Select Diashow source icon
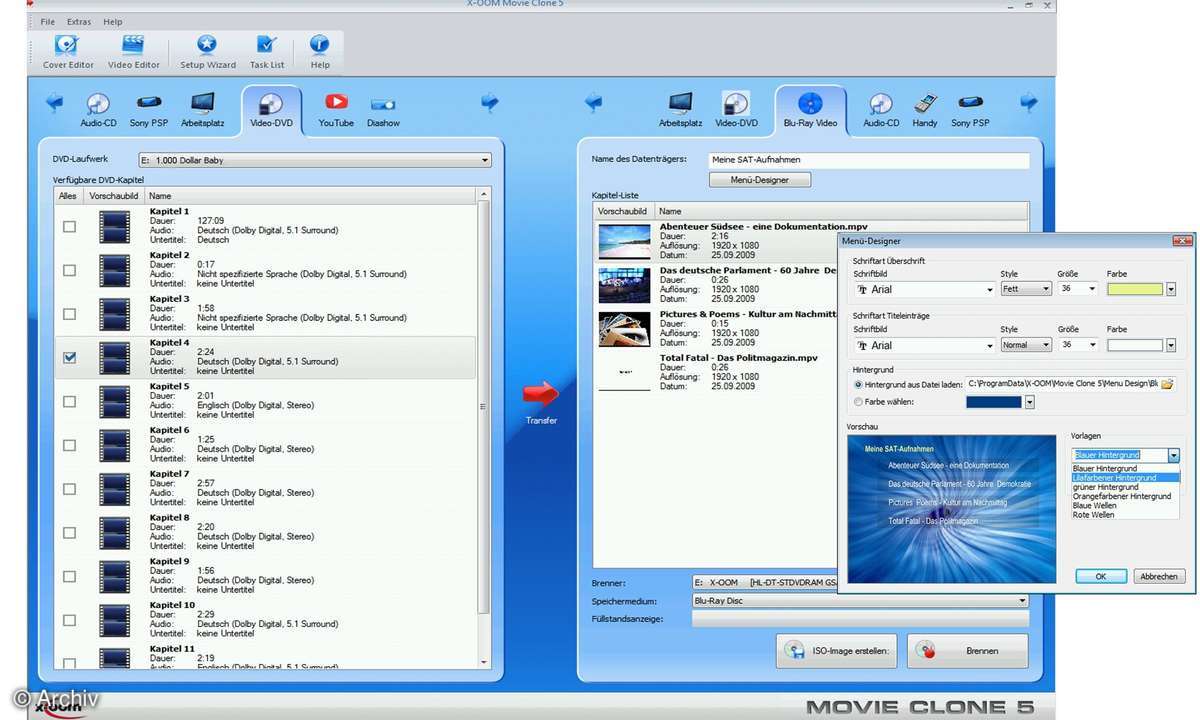The image size is (1200, 720). (383, 110)
